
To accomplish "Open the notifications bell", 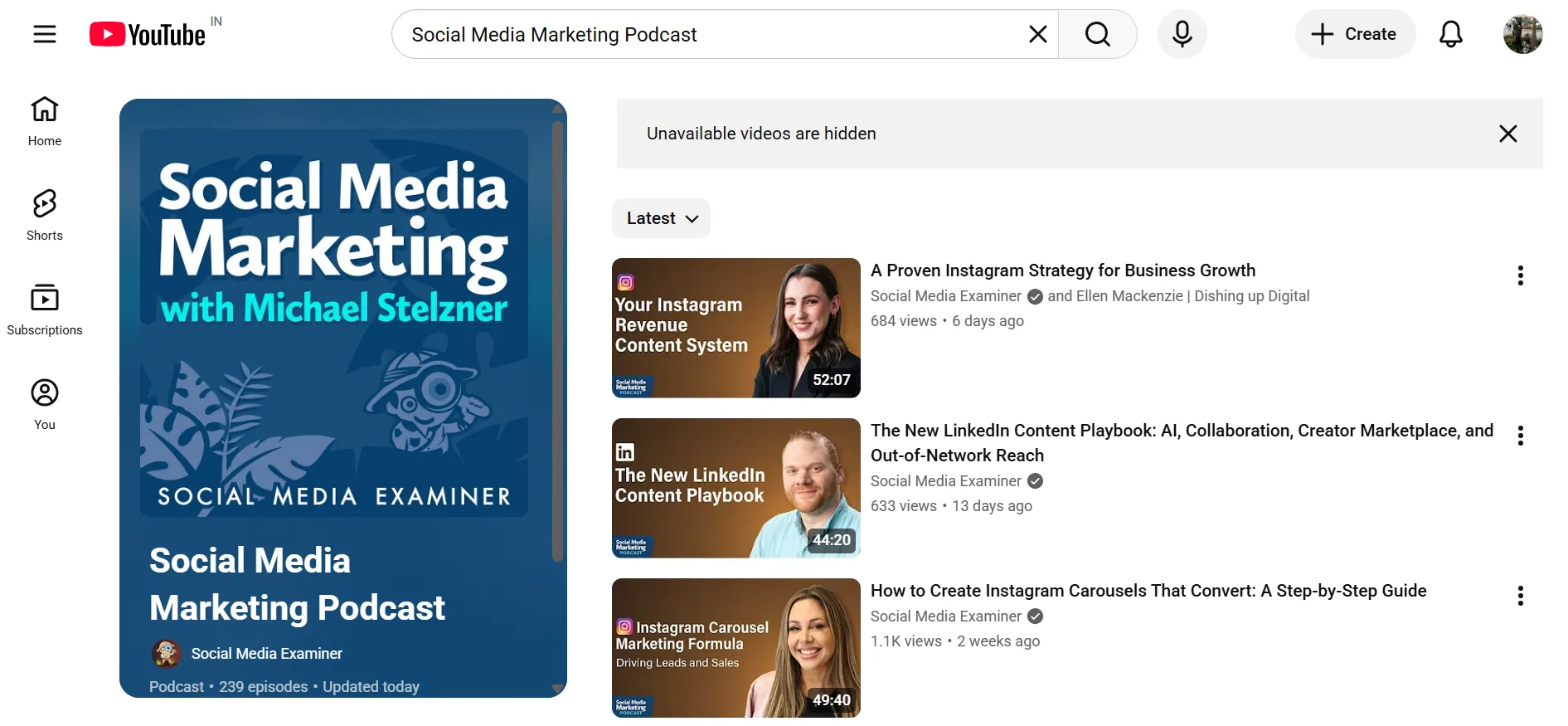I will tap(1450, 34).
